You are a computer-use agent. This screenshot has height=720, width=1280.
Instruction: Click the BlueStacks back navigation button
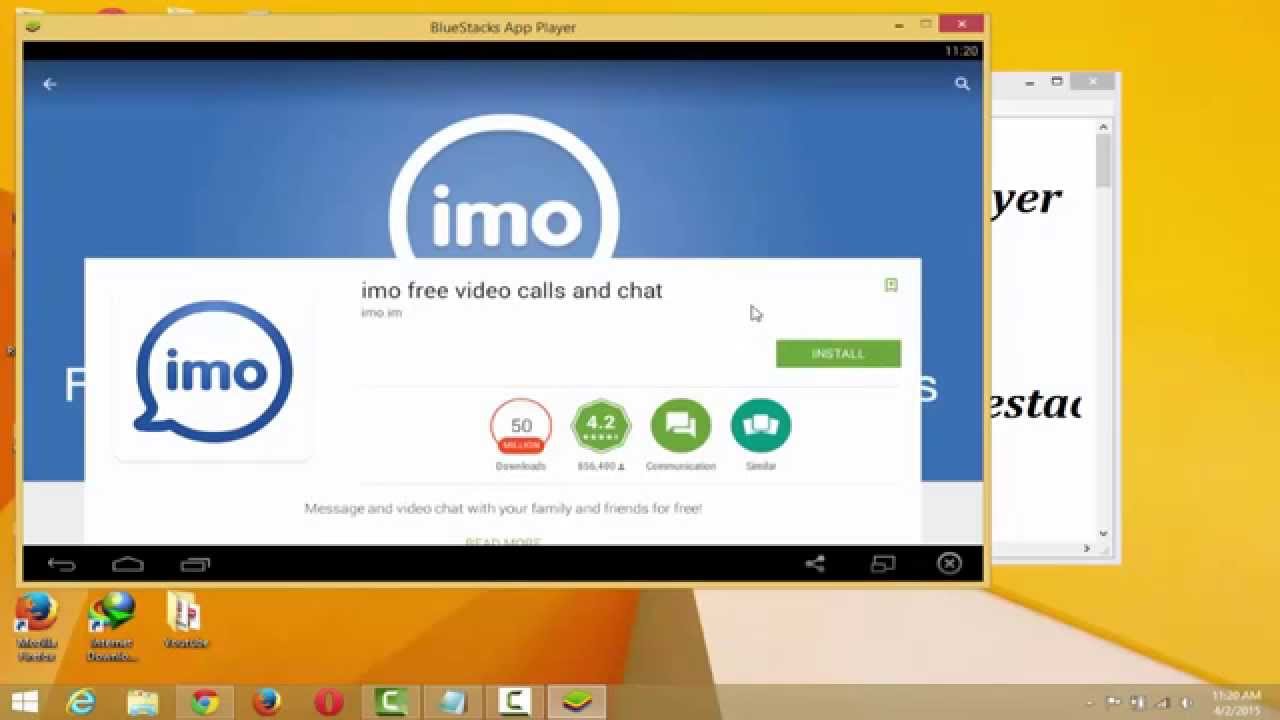coord(61,565)
